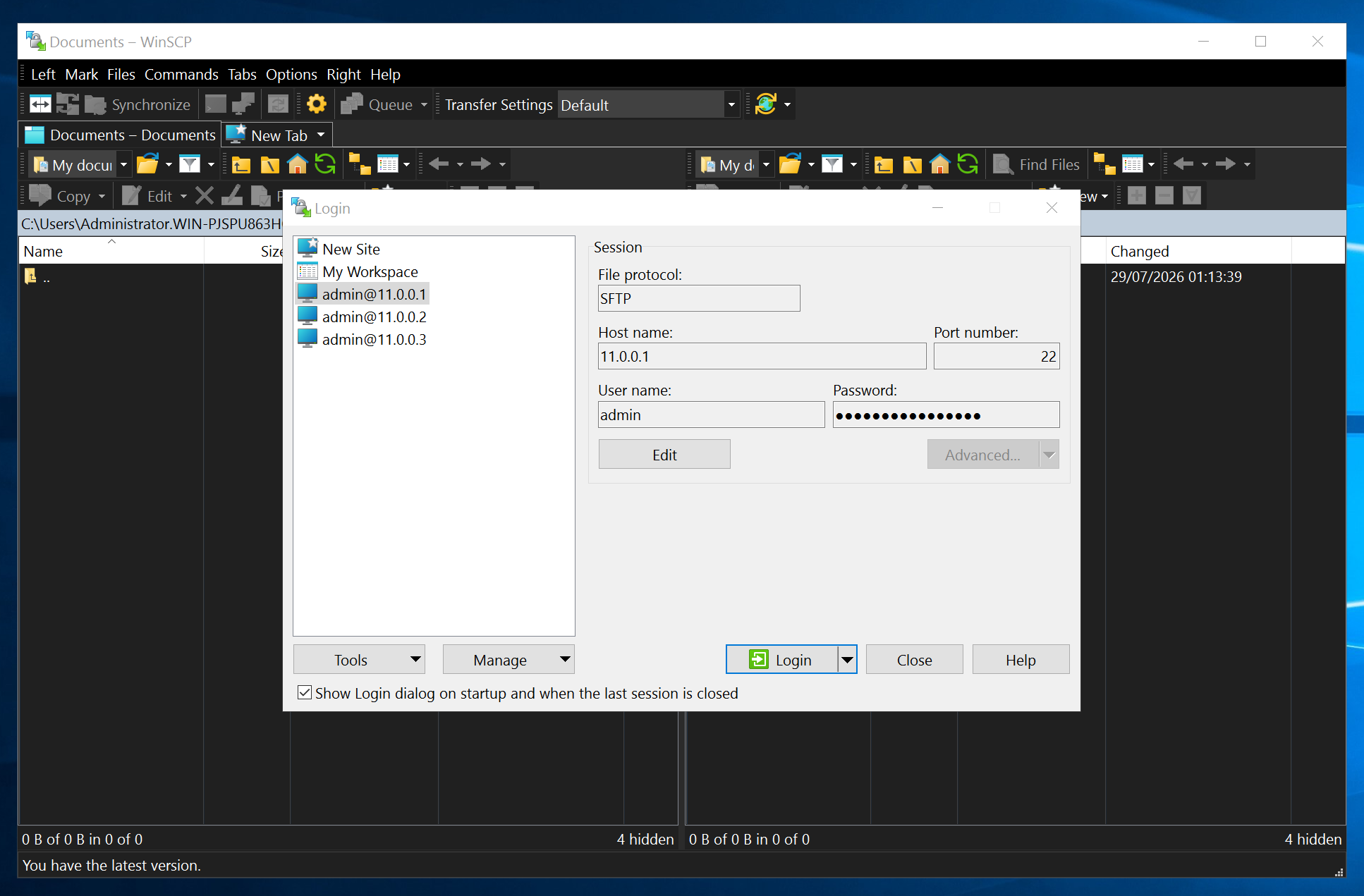The height and width of the screenshot is (896, 1364).
Task: Click the left panel view style icon
Action: pos(388,164)
